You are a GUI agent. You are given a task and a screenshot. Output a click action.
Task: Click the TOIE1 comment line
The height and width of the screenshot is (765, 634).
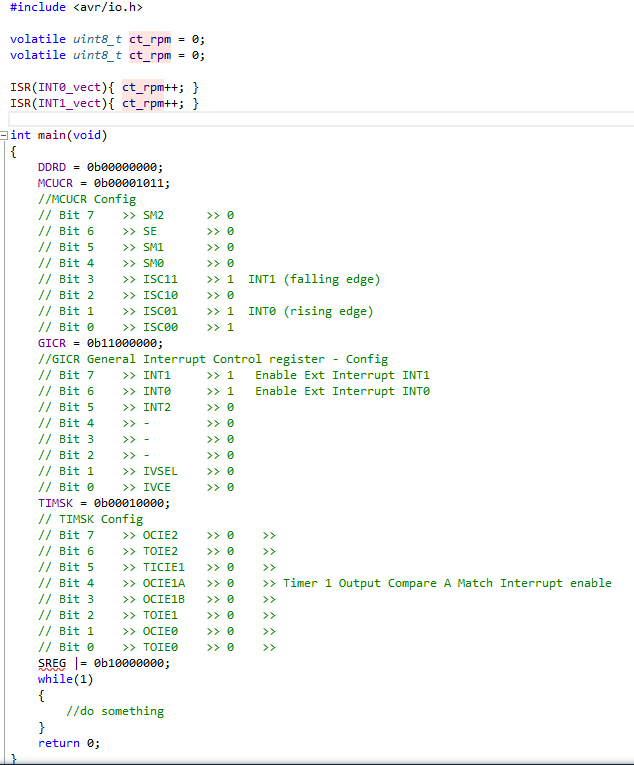pos(157,616)
